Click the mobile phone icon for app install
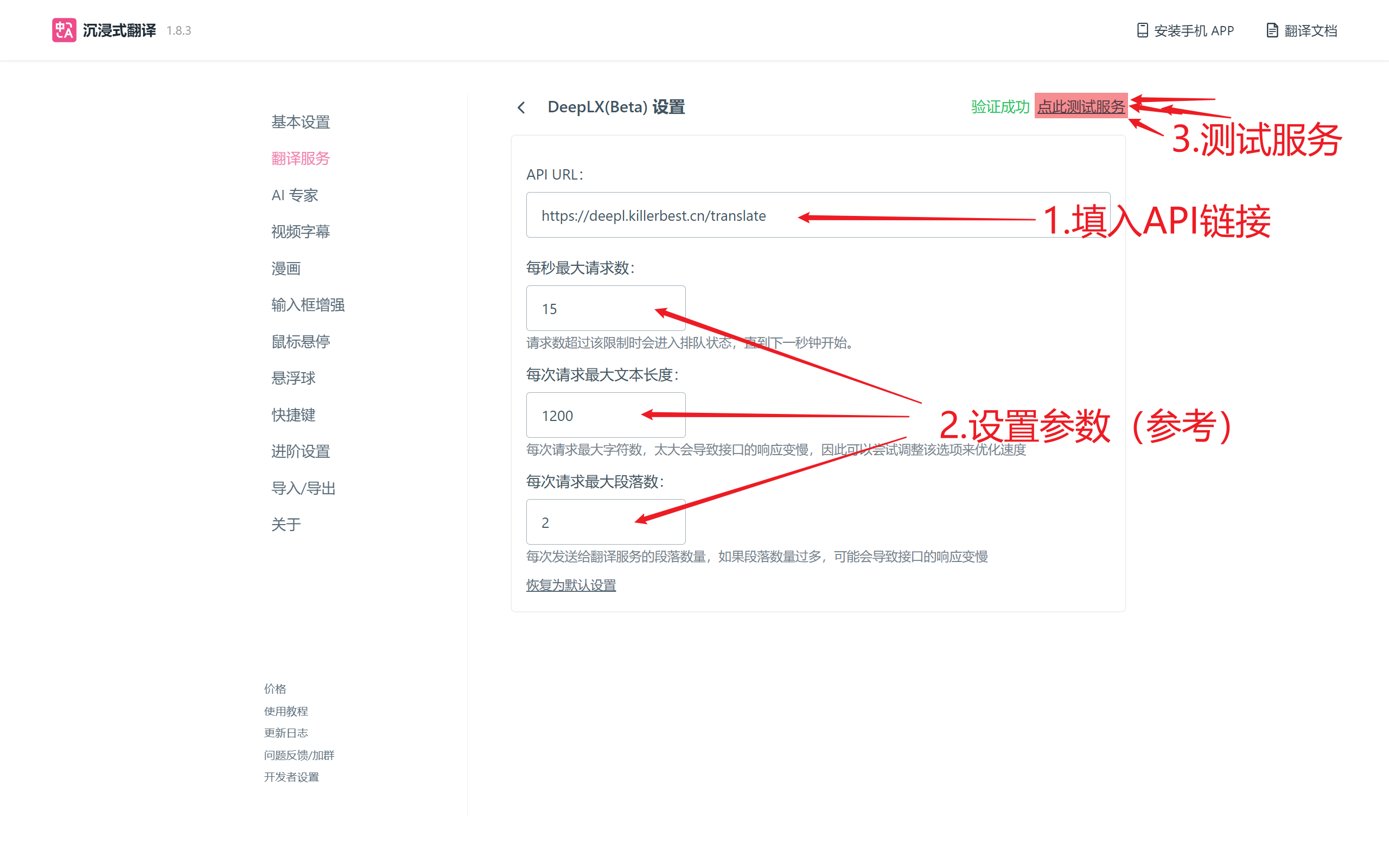The image size is (1389, 868). point(1142,30)
